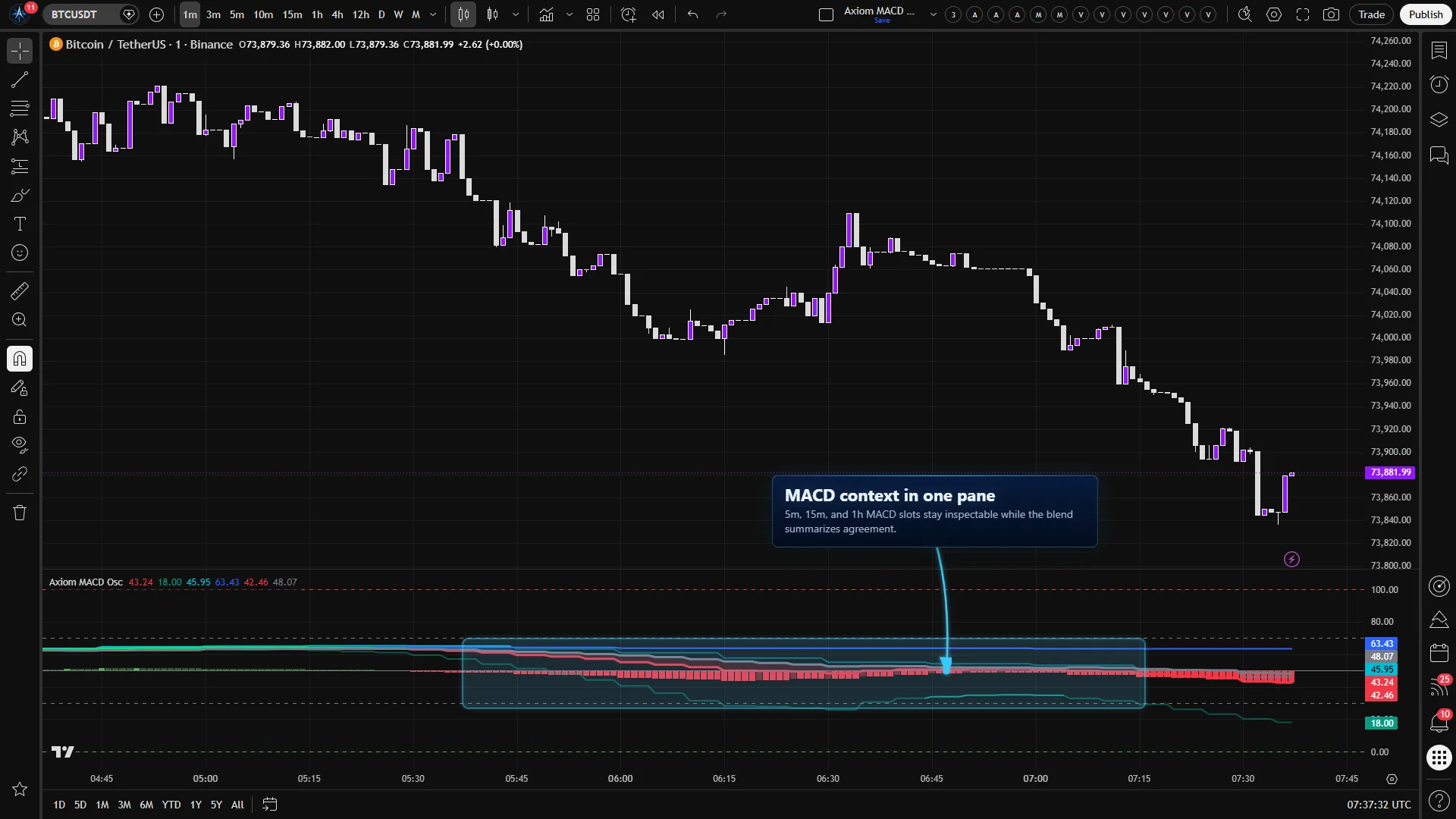
Task: Switch to the 15m timeframe
Action: 292,14
